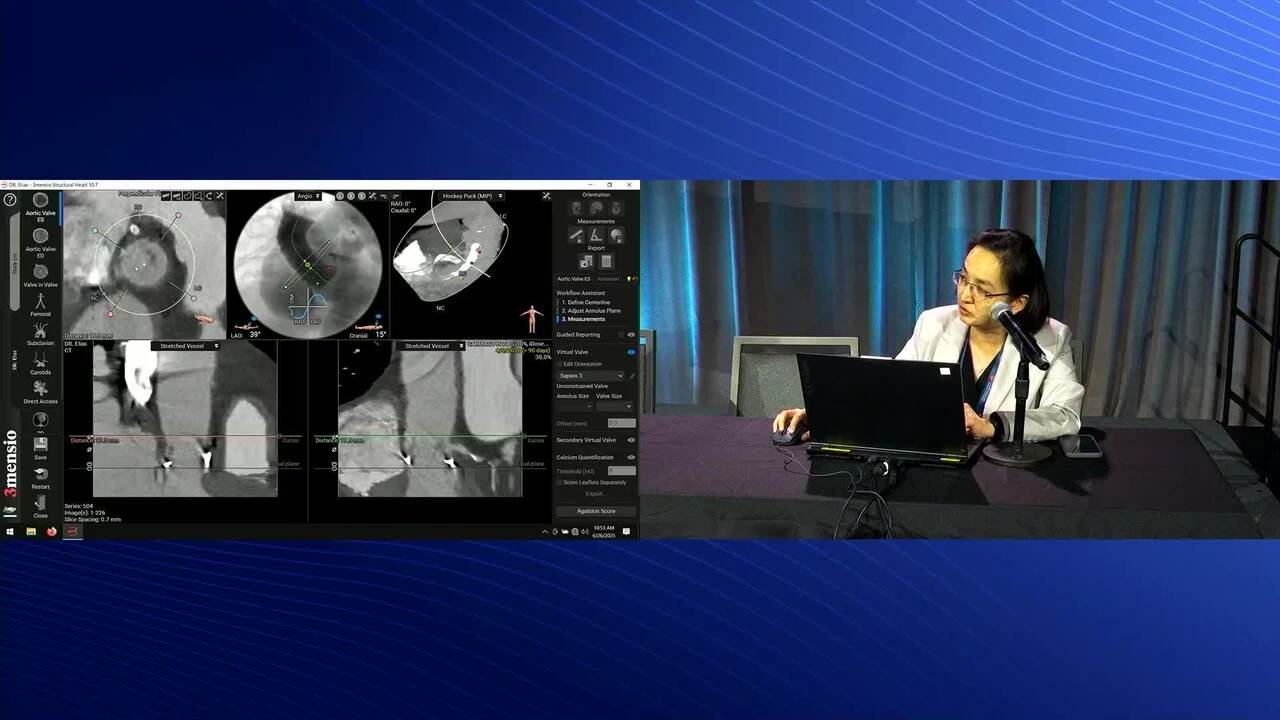Screen dimensions: 1280x720
Task: Select the third Orientation view icon
Action: pyautogui.click(x=616, y=208)
